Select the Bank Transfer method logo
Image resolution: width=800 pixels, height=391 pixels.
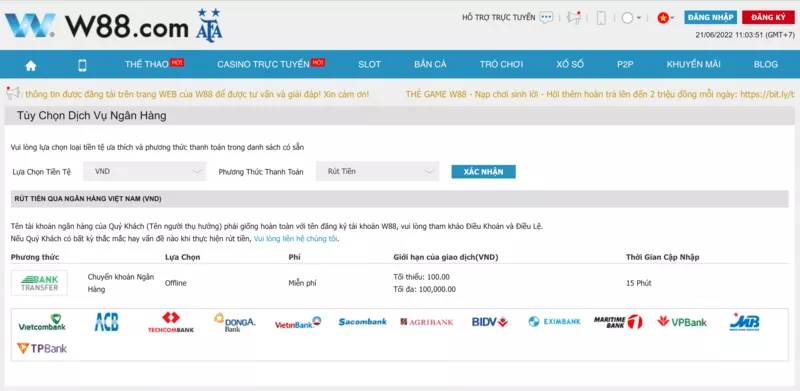pyautogui.click(x=39, y=283)
